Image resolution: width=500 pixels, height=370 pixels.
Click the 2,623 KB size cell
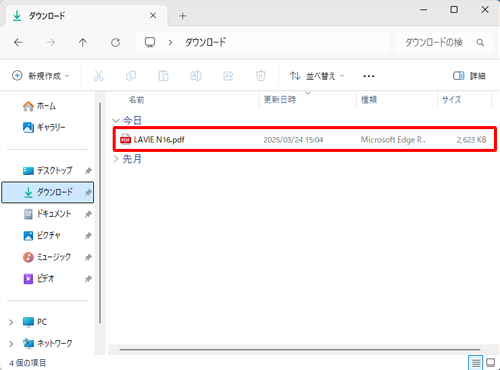point(471,140)
